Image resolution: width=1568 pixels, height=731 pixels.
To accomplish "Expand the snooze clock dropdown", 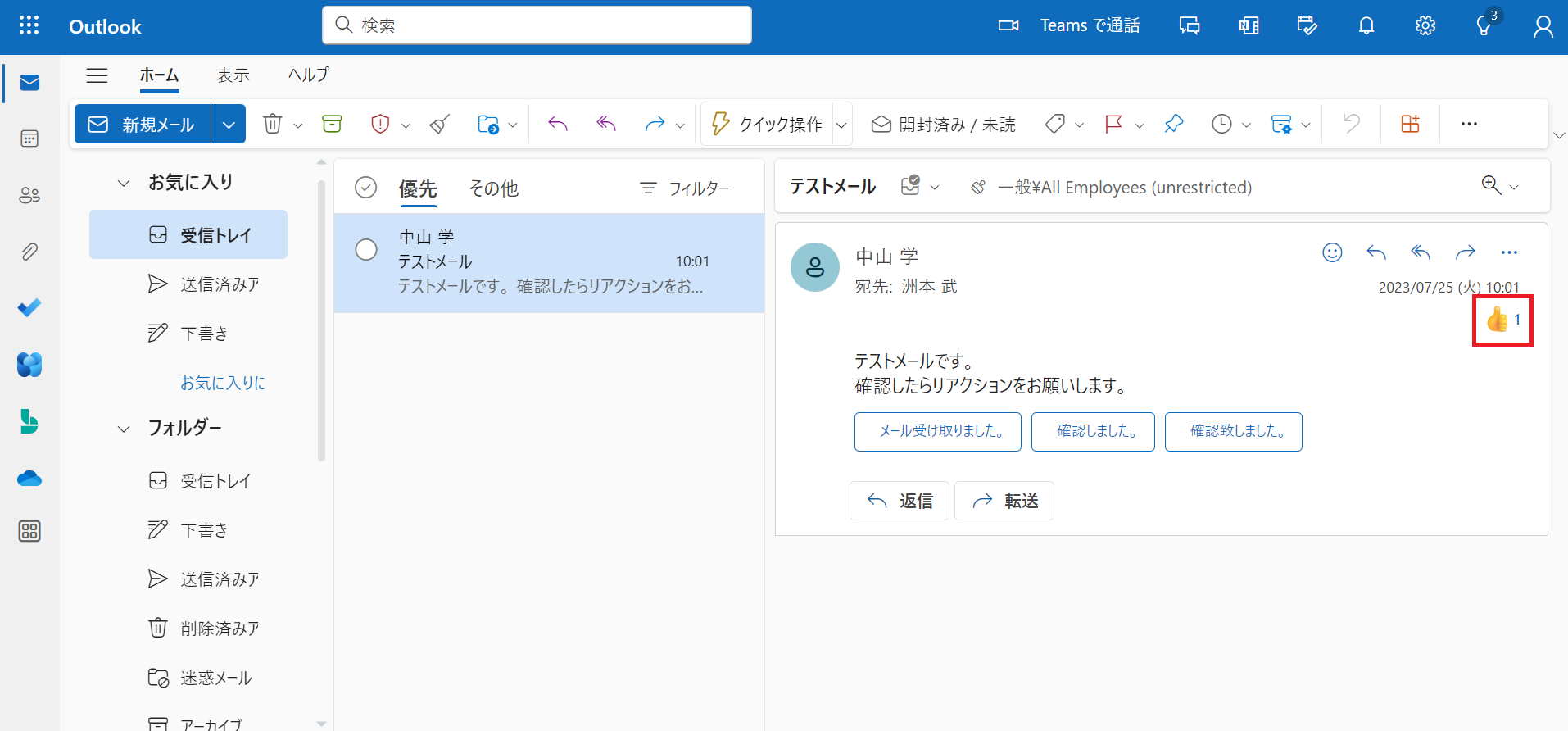I will [1246, 125].
